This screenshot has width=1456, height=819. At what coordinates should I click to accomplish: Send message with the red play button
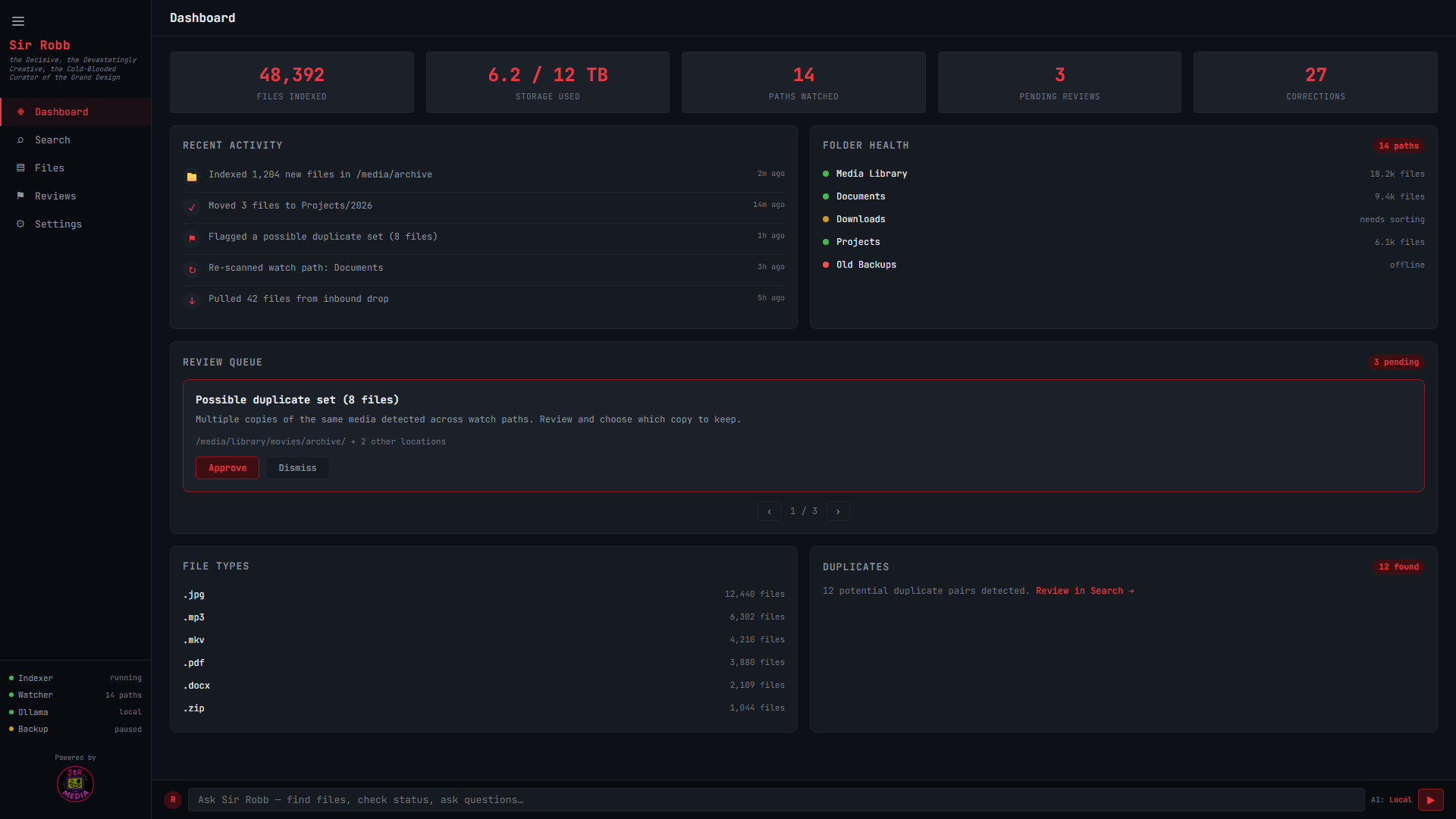pyautogui.click(x=1430, y=799)
